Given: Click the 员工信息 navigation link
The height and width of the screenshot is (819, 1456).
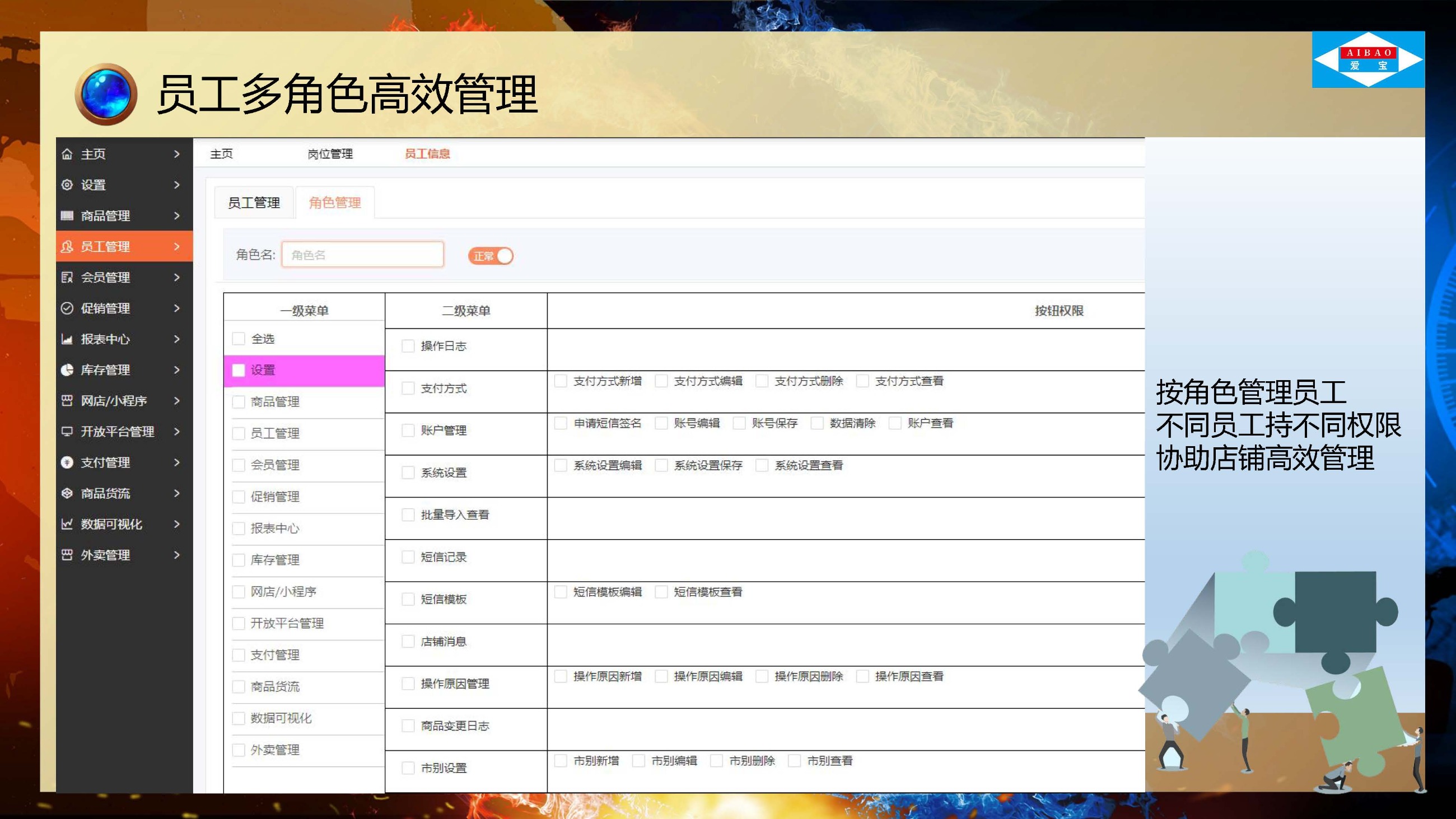Looking at the screenshot, I should click(x=426, y=154).
